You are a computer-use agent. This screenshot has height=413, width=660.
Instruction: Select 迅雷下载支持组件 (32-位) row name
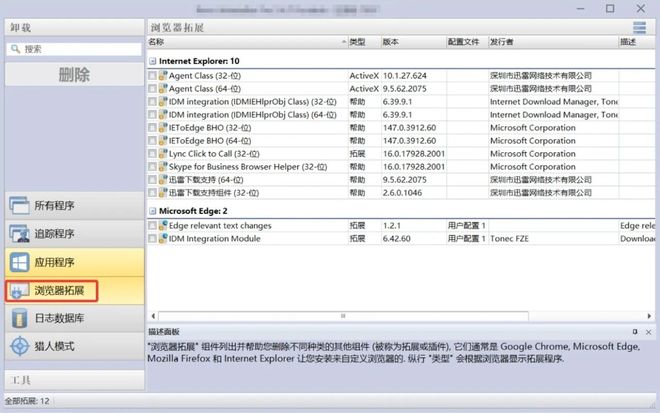pos(213,193)
